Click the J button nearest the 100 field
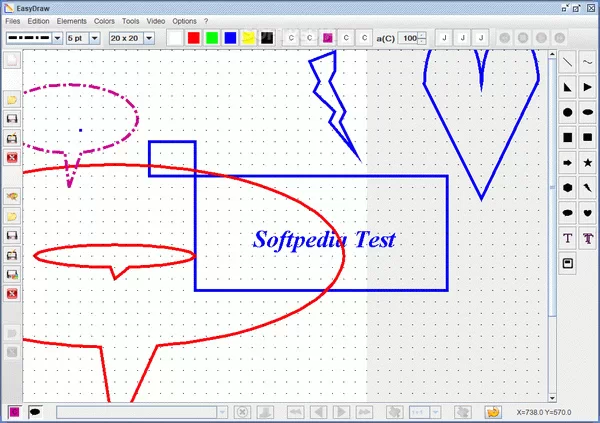 click(x=444, y=38)
